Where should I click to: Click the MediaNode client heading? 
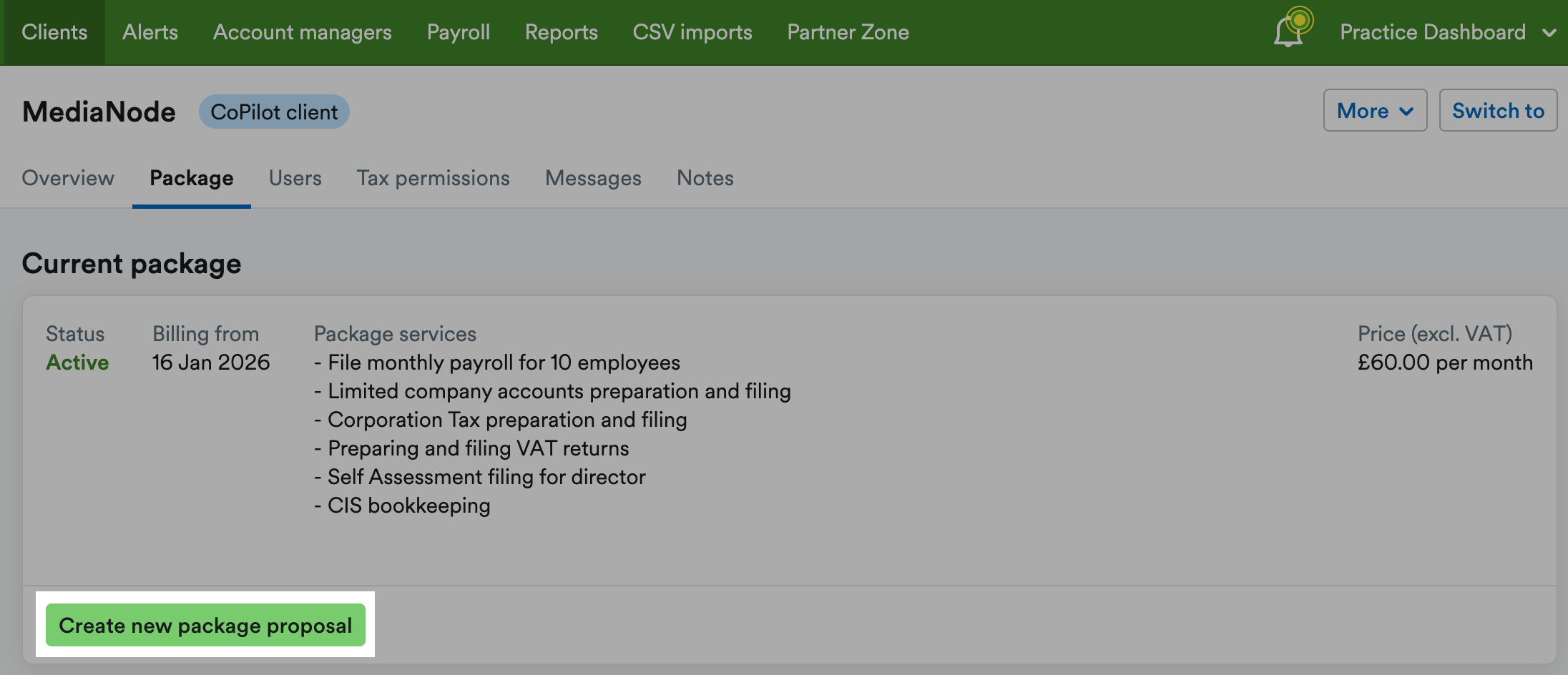[99, 112]
